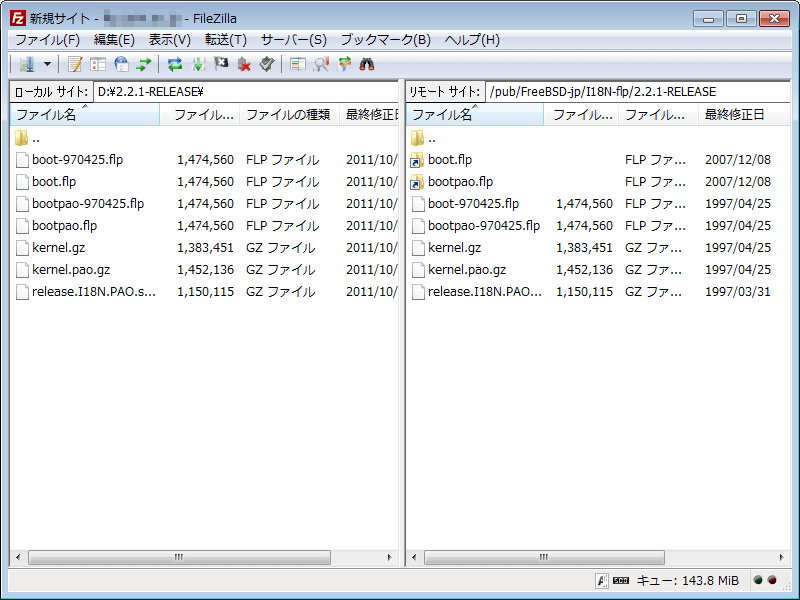
Task: Click local release.I18N.PAO file icon
Action: (22, 292)
